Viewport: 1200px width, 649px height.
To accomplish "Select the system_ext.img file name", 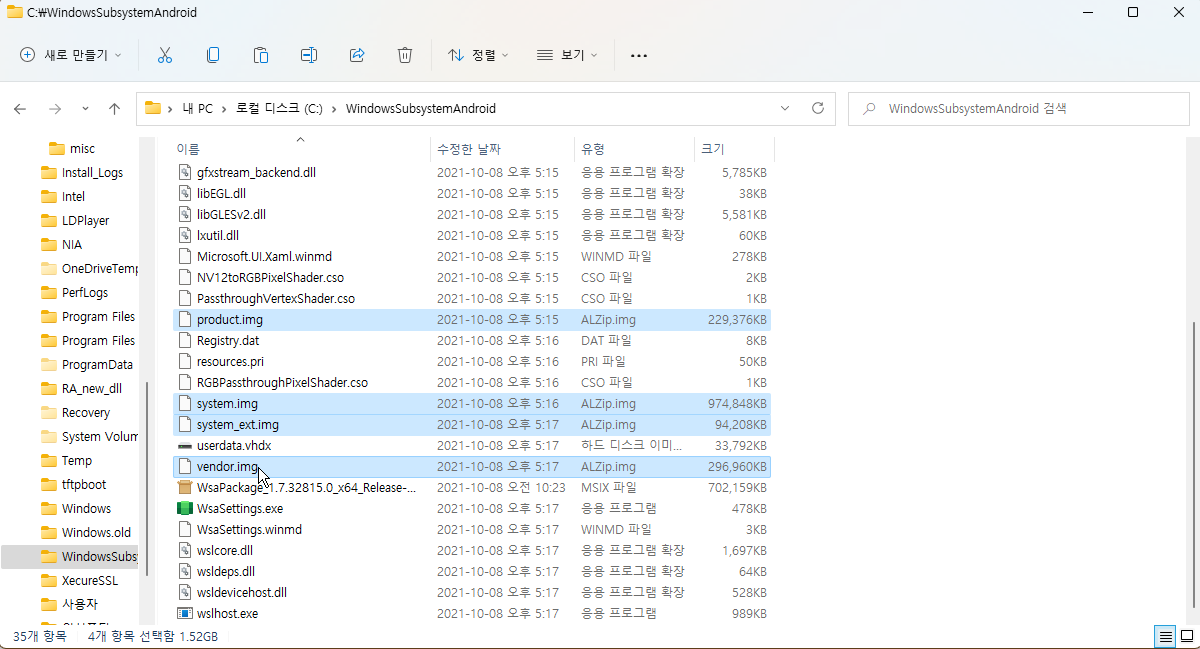I will [x=238, y=424].
